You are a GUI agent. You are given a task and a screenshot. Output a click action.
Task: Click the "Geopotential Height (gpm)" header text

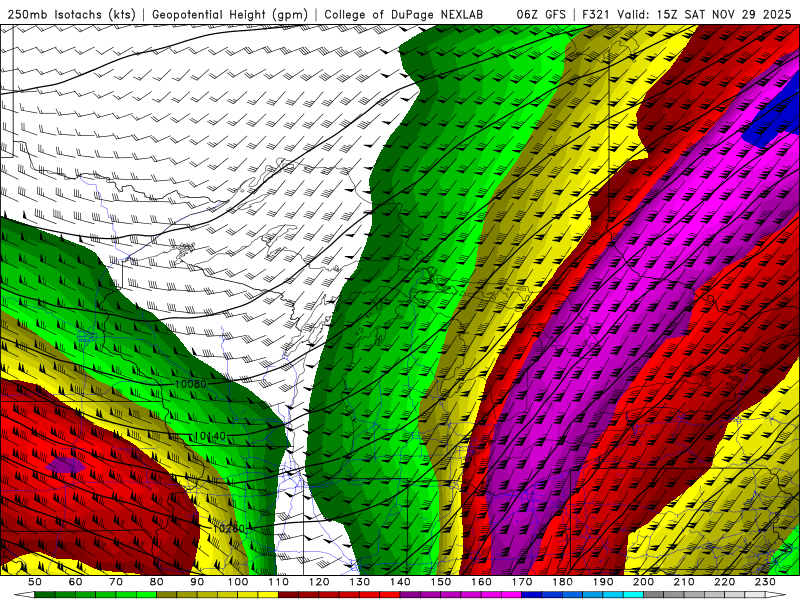point(230,14)
